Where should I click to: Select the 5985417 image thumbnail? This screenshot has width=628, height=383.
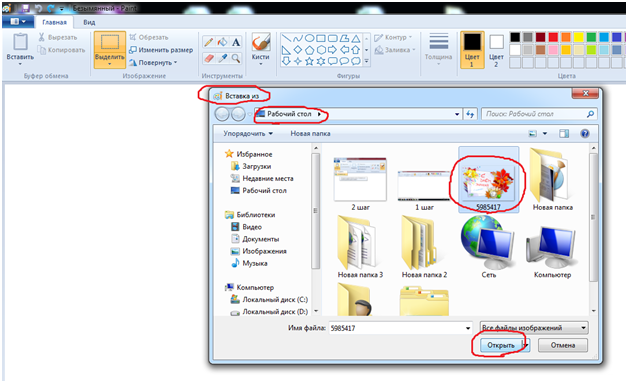point(488,179)
